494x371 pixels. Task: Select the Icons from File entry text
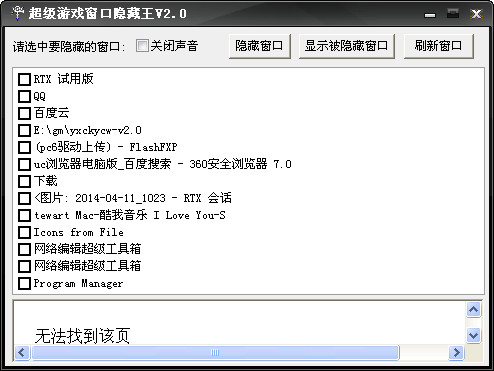click(78, 232)
